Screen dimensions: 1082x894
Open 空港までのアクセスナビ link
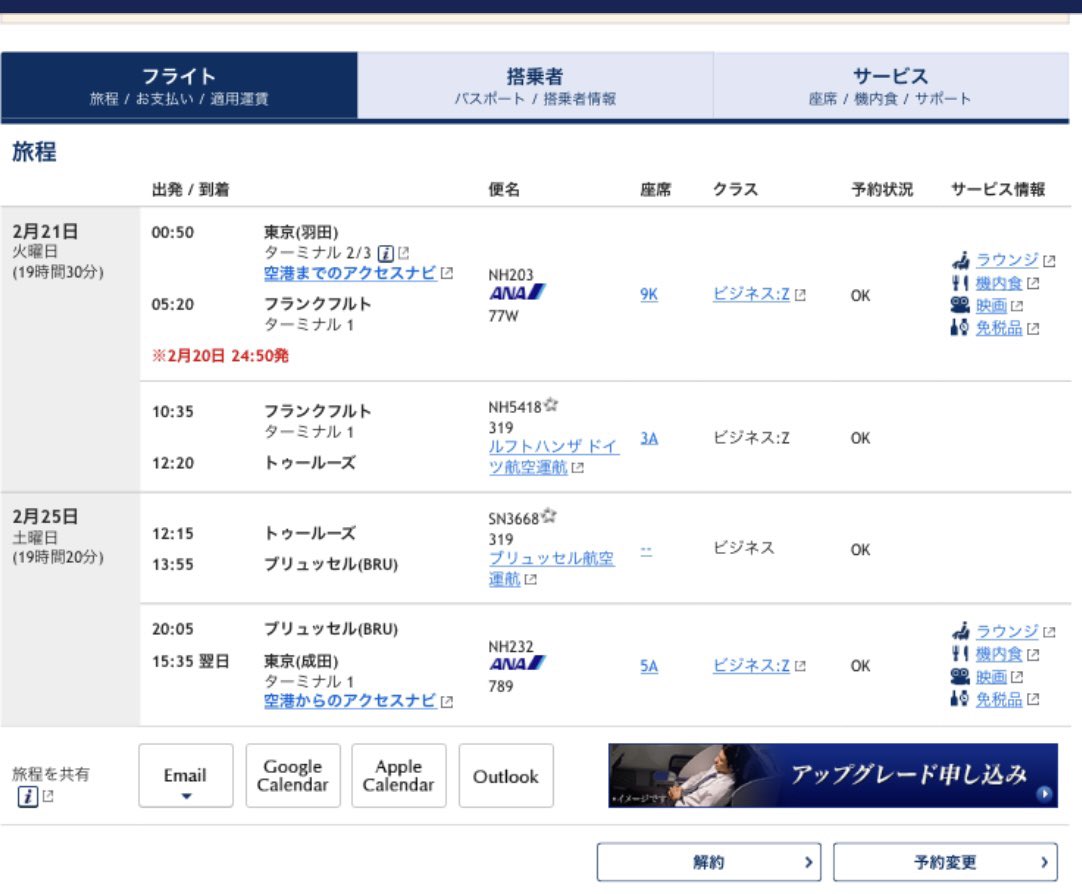click(350, 273)
